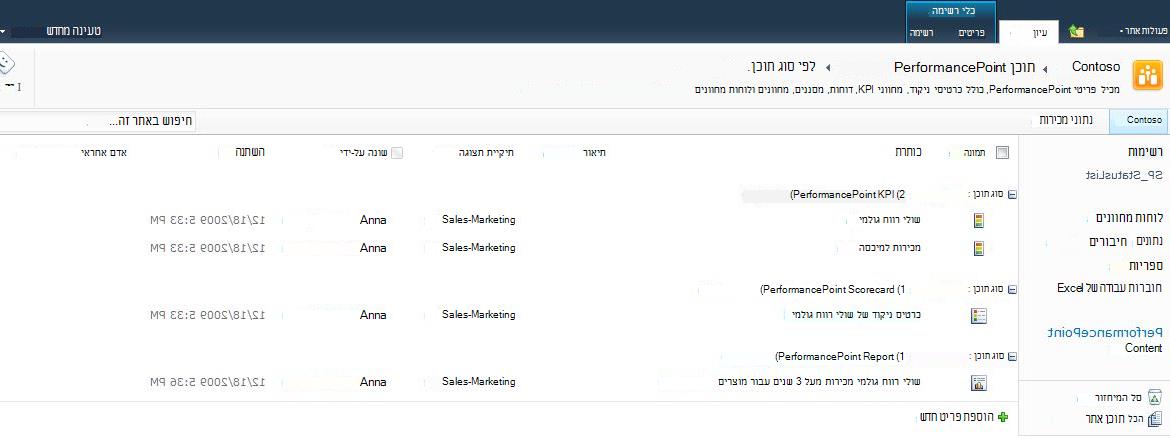Click Anna in the מכירות למיכסה row
This screenshot has width=1170, height=439.
373,248
